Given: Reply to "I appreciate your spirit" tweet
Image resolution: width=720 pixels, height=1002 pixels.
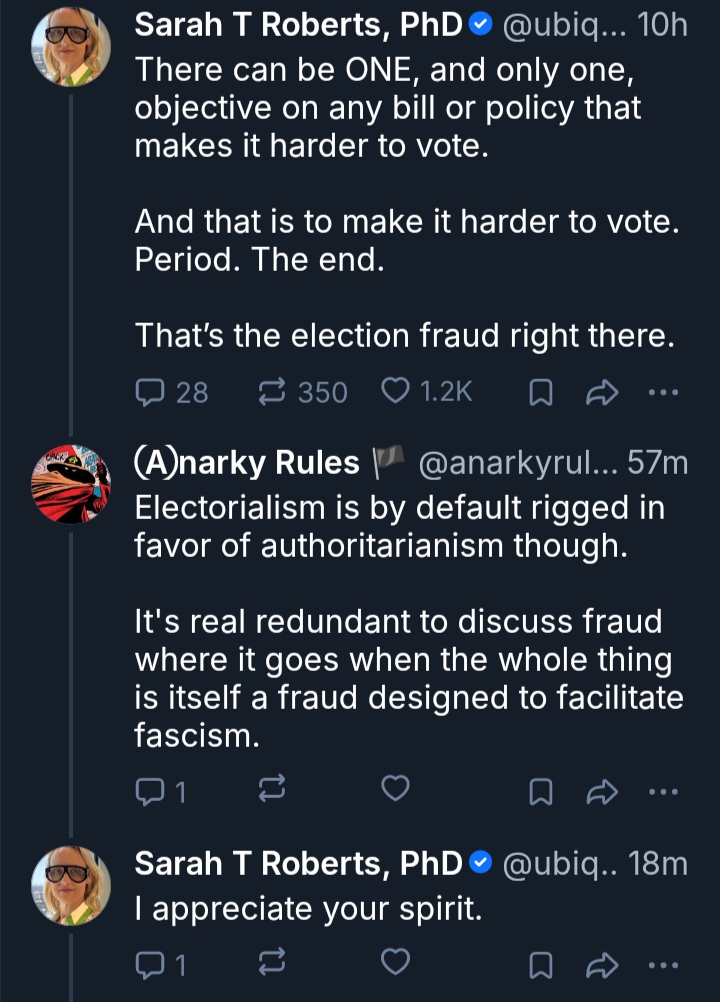Looking at the screenshot, I should coord(149,963).
